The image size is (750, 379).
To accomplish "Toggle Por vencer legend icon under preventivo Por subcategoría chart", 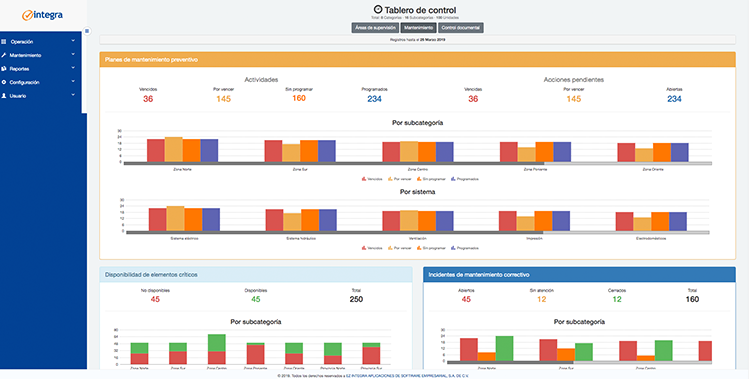I will coord(390,179).
